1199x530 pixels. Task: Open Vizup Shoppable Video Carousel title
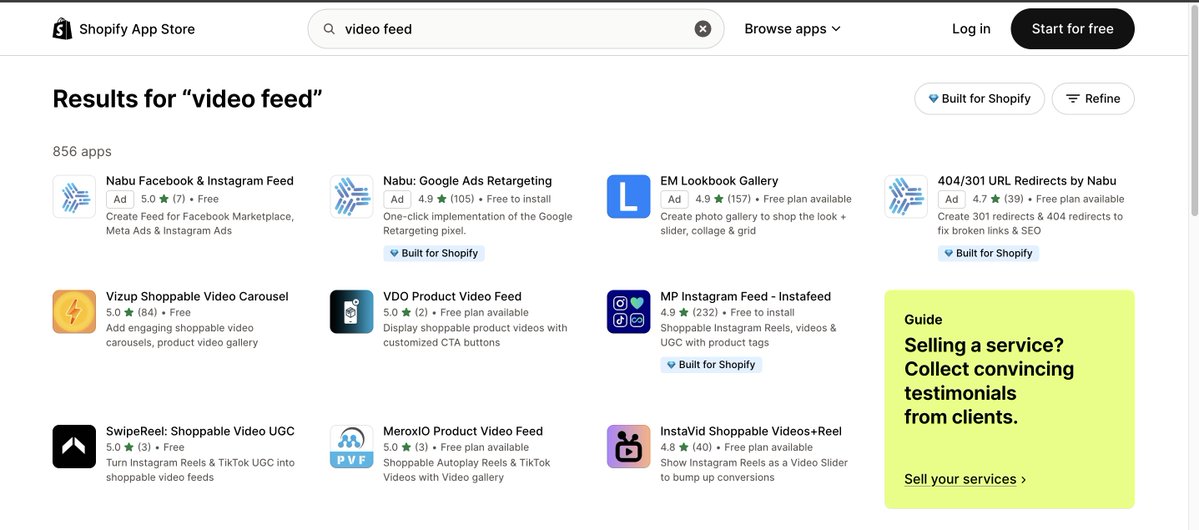(197, 296)
